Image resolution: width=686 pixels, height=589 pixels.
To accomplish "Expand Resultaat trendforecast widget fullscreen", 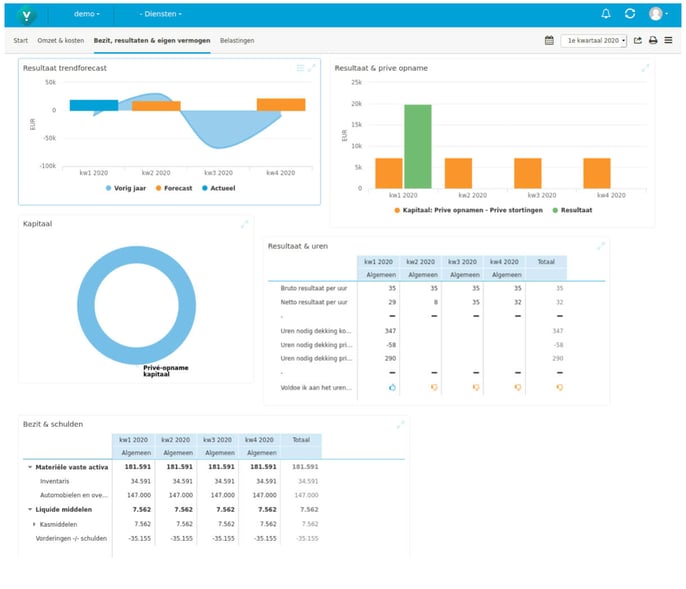I will click(312, 68).
